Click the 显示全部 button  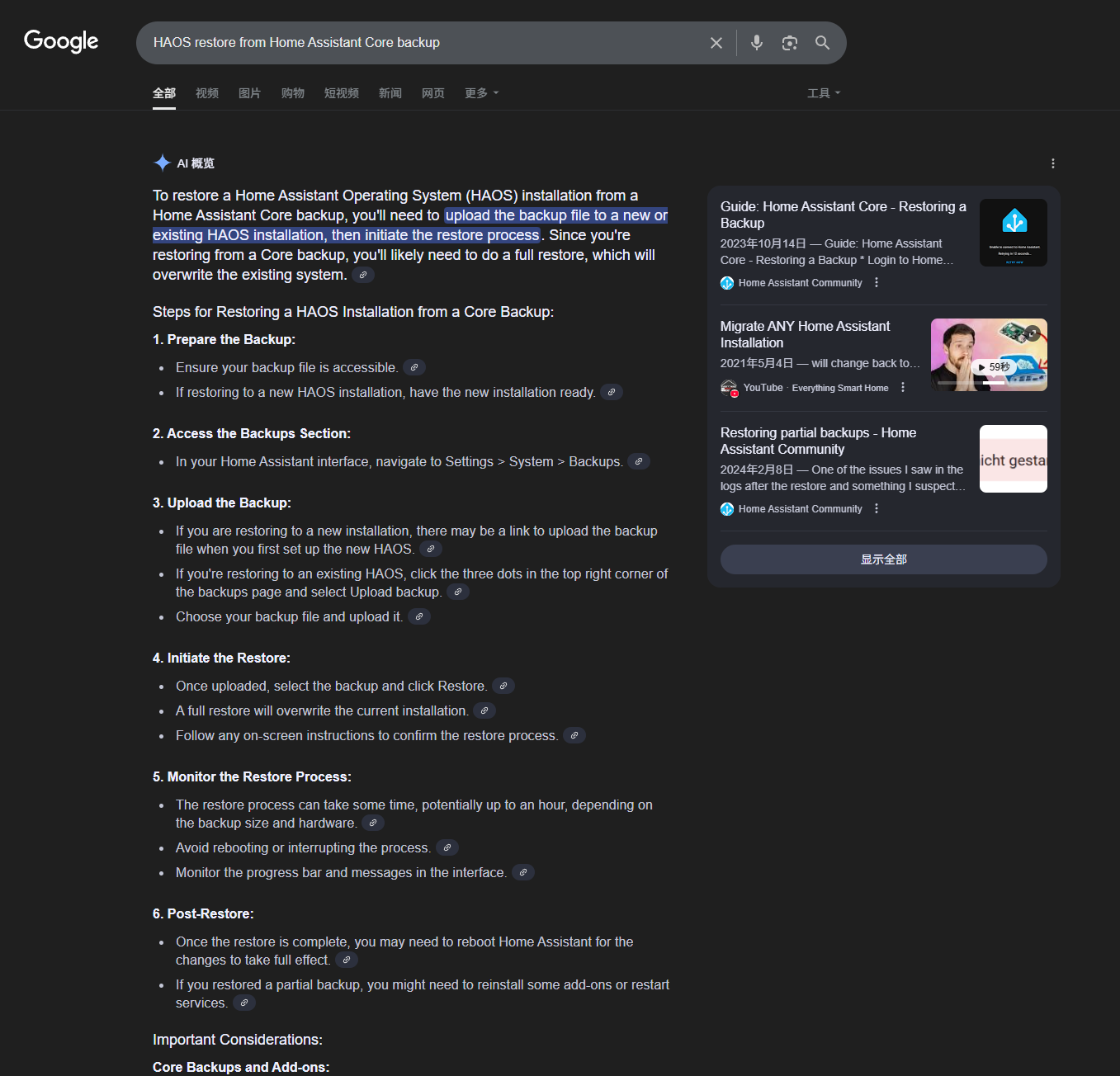[x=884, y=559]
